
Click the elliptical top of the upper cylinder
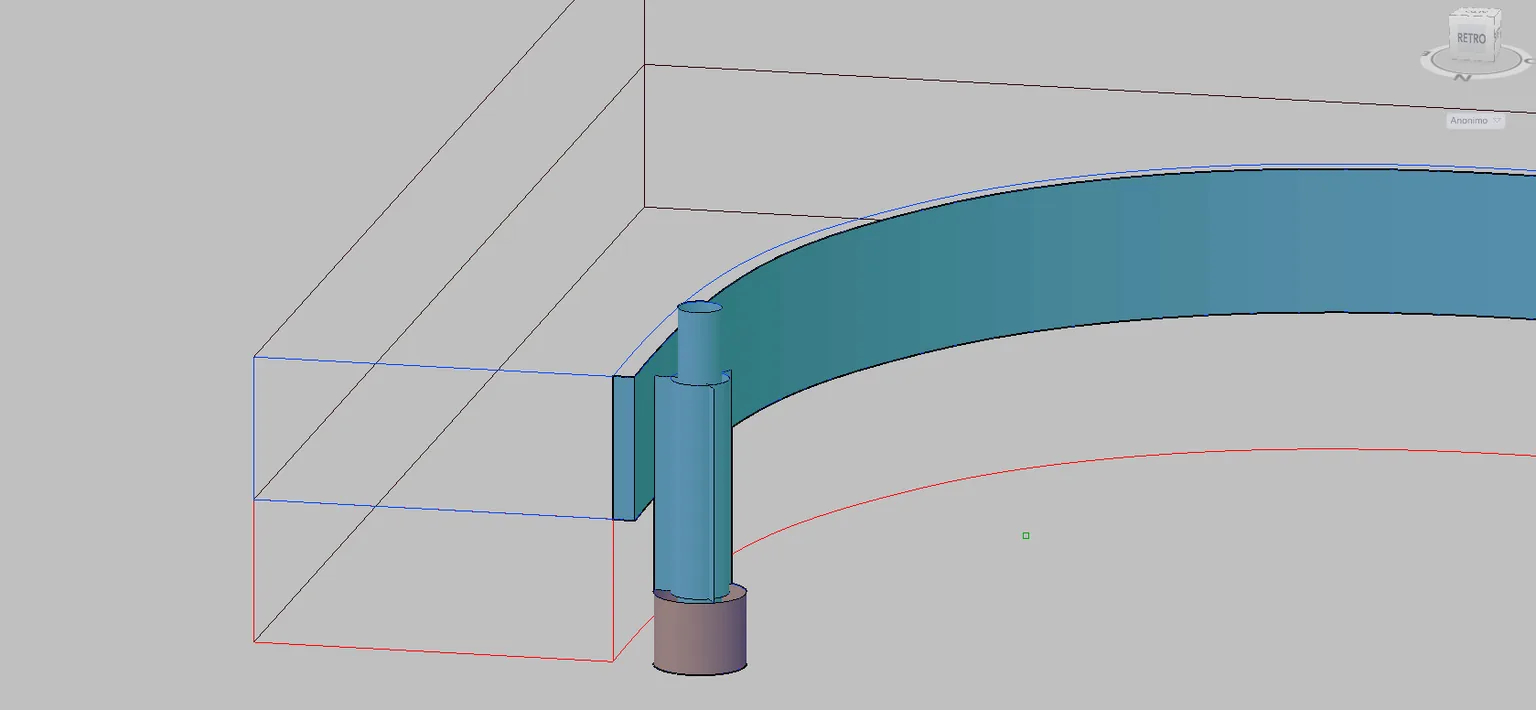click(699, 308)
